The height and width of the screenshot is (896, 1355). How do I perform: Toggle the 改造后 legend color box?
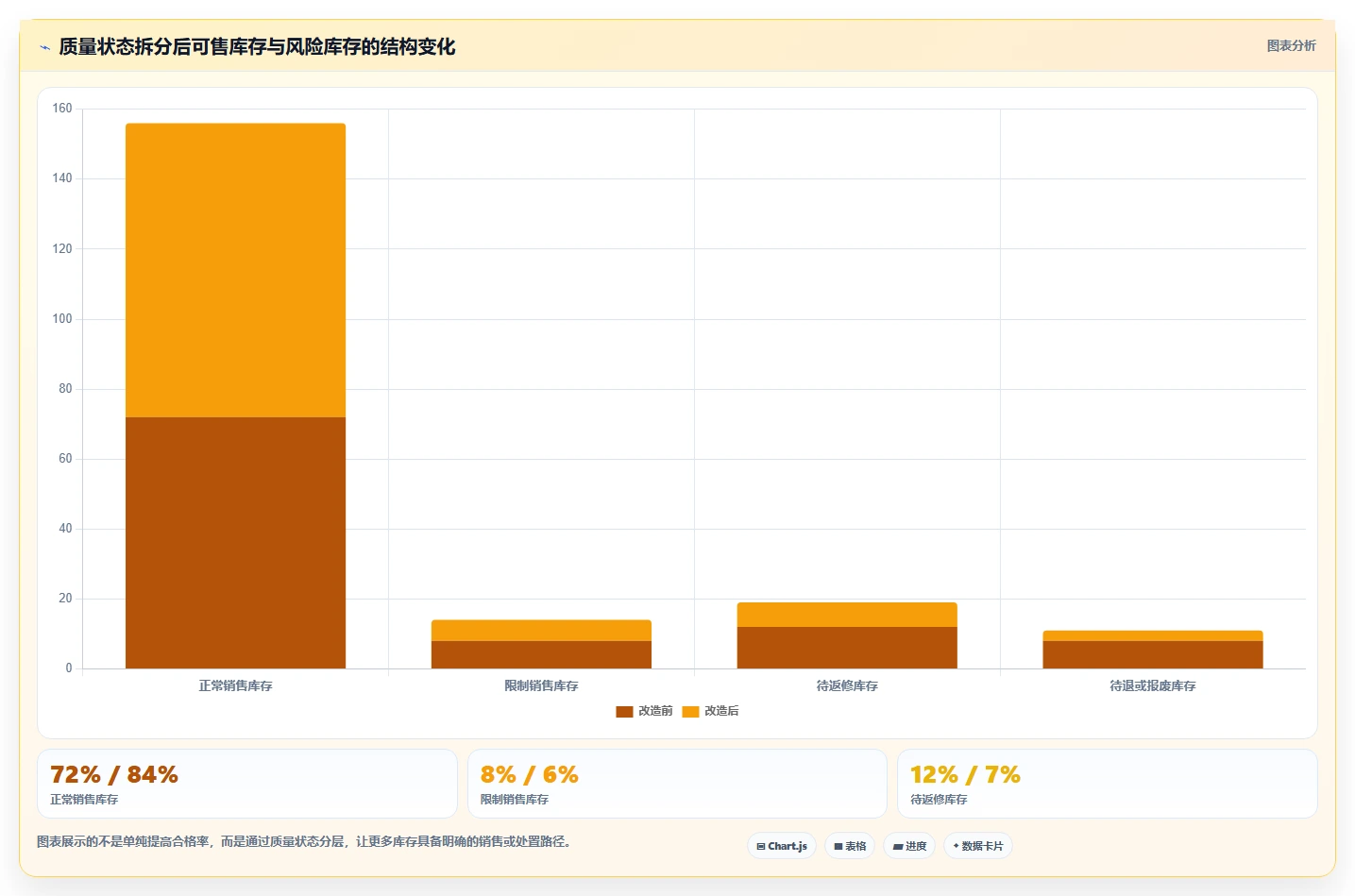coord(690,712)
